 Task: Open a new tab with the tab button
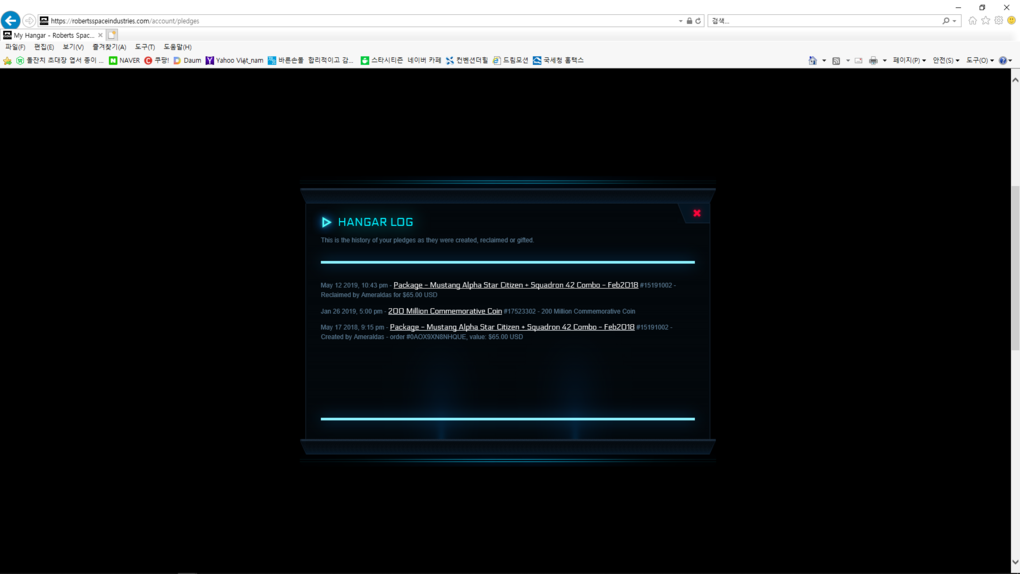[x=112, y=35]
